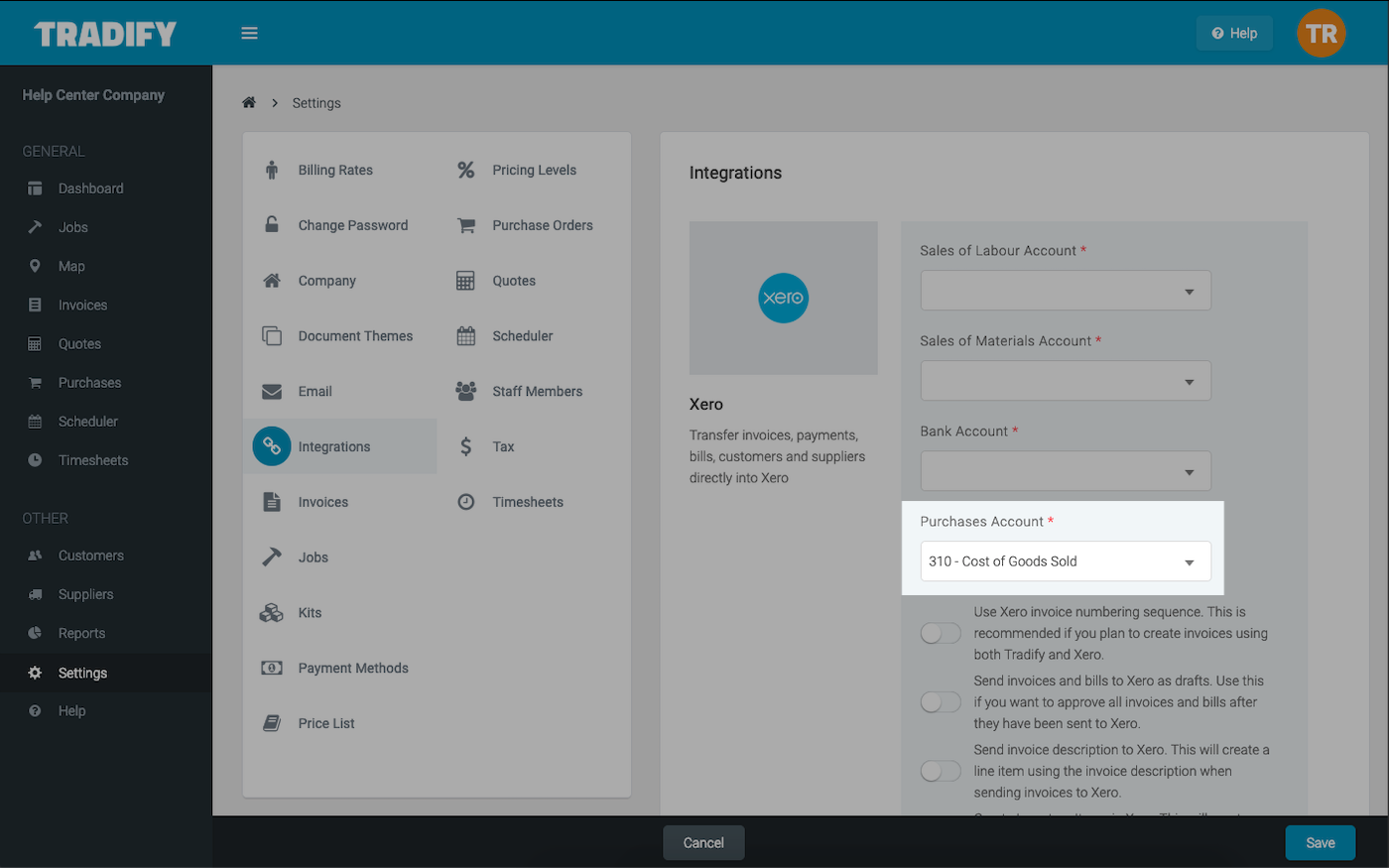The image size is (1389, 868).
Task: Click the Save button
Action: (x=1321, y=843)
